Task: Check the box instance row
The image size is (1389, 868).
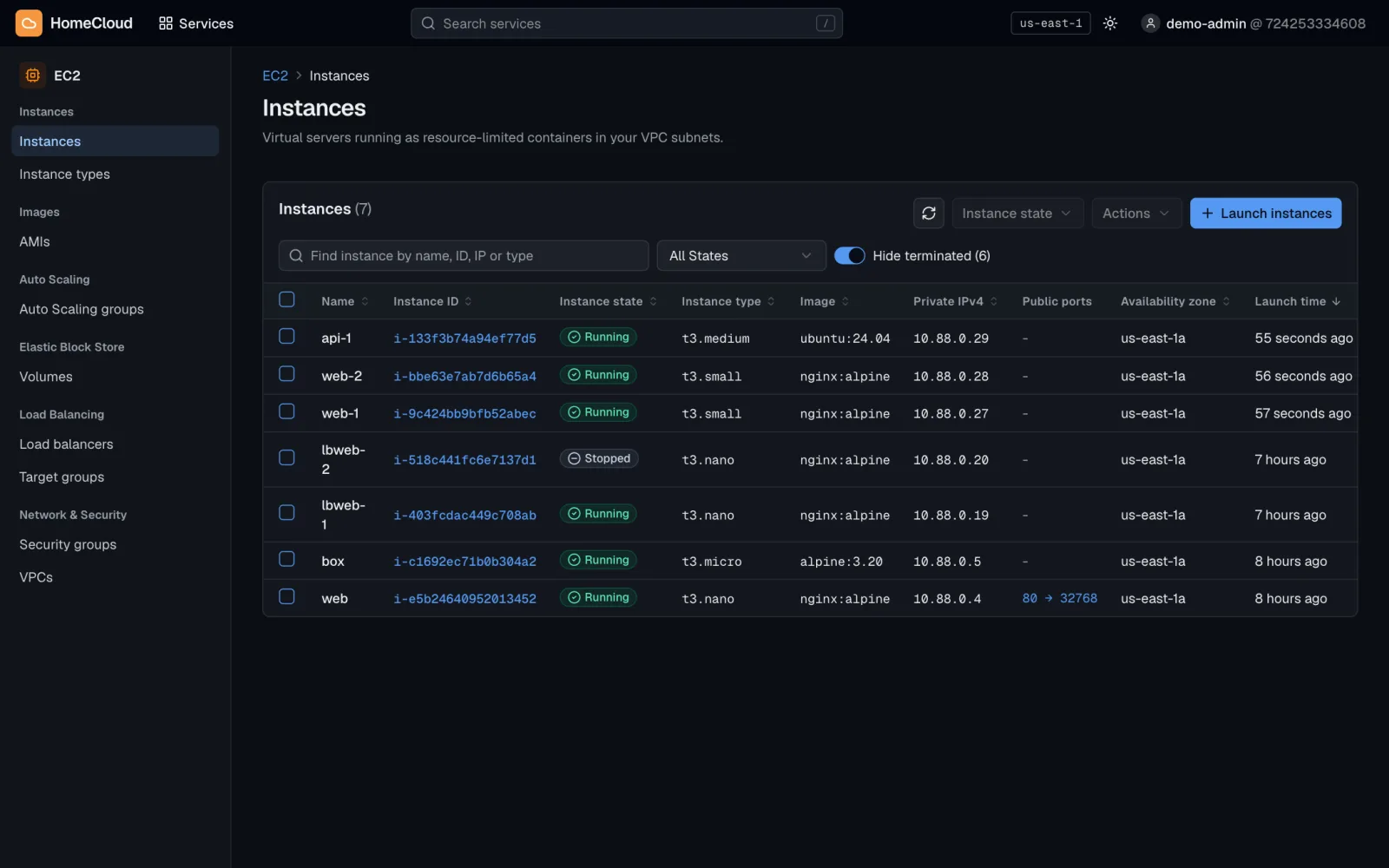Action: click(x=286, y=559)
